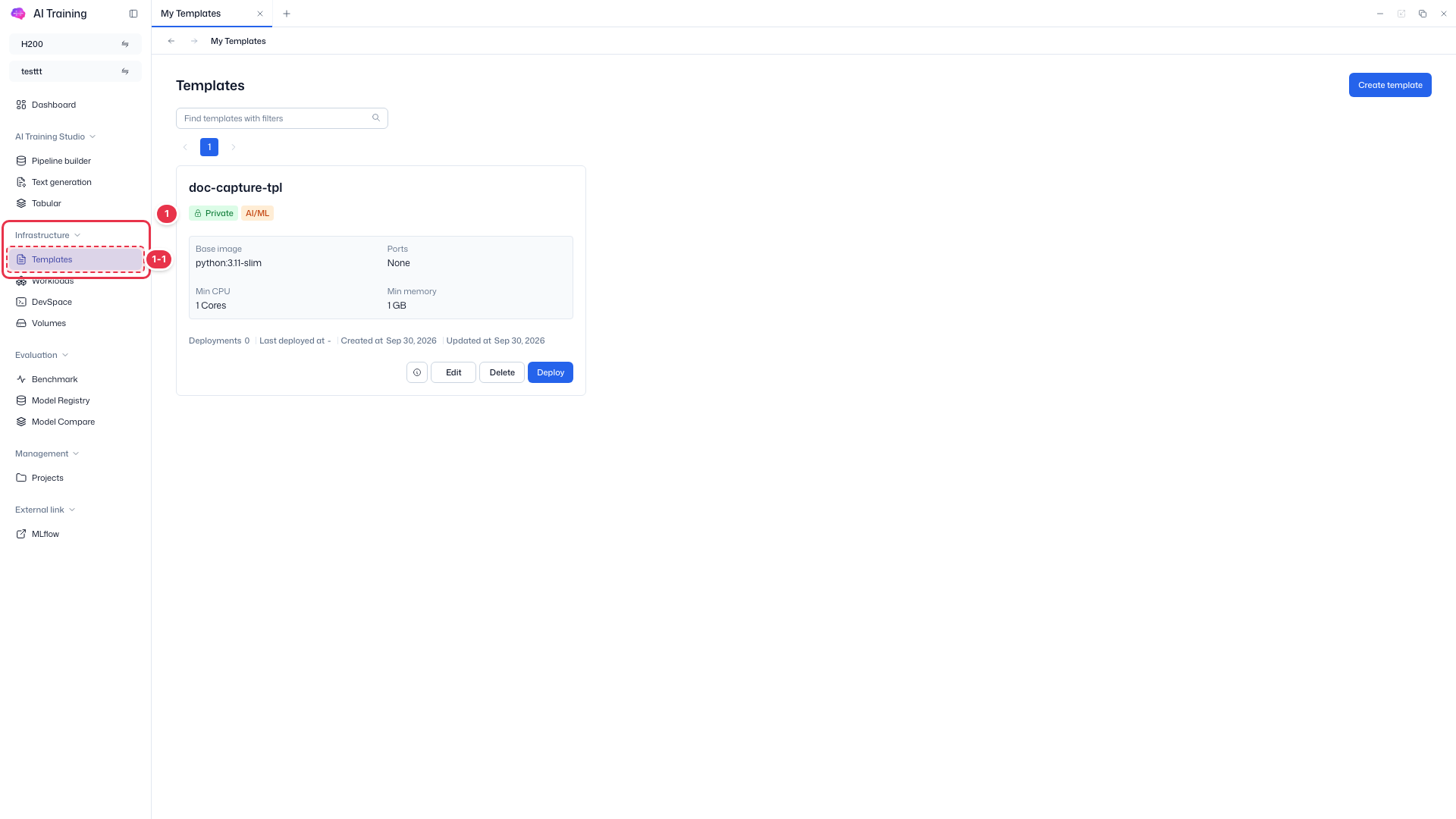Open DevSpace
Screen dimensions: 1456x819
[x=75, y=302]
